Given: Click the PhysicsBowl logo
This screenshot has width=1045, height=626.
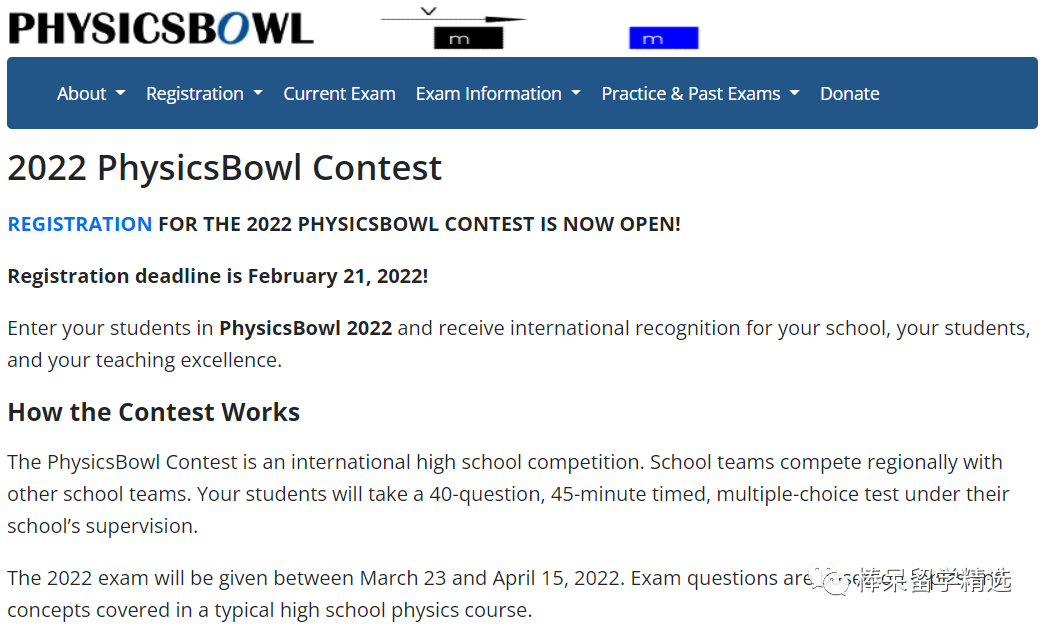Looking at the screenshot, I should [x=161, y=29].
